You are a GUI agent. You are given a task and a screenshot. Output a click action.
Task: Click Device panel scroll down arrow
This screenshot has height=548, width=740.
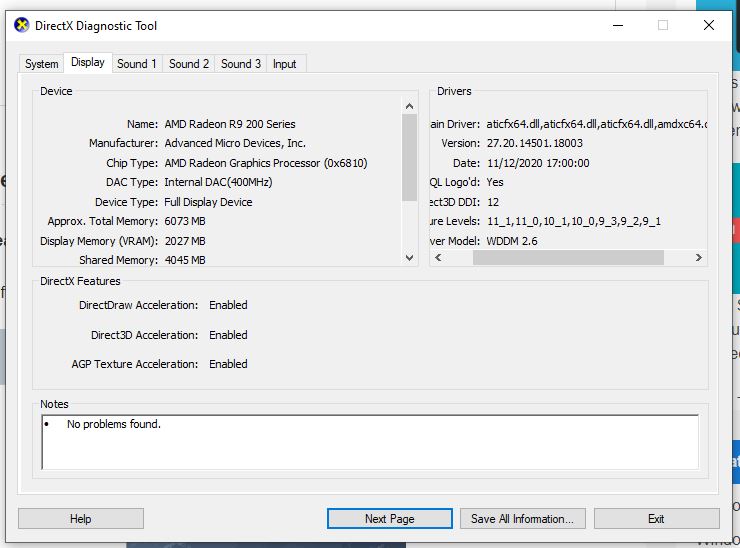410,258
